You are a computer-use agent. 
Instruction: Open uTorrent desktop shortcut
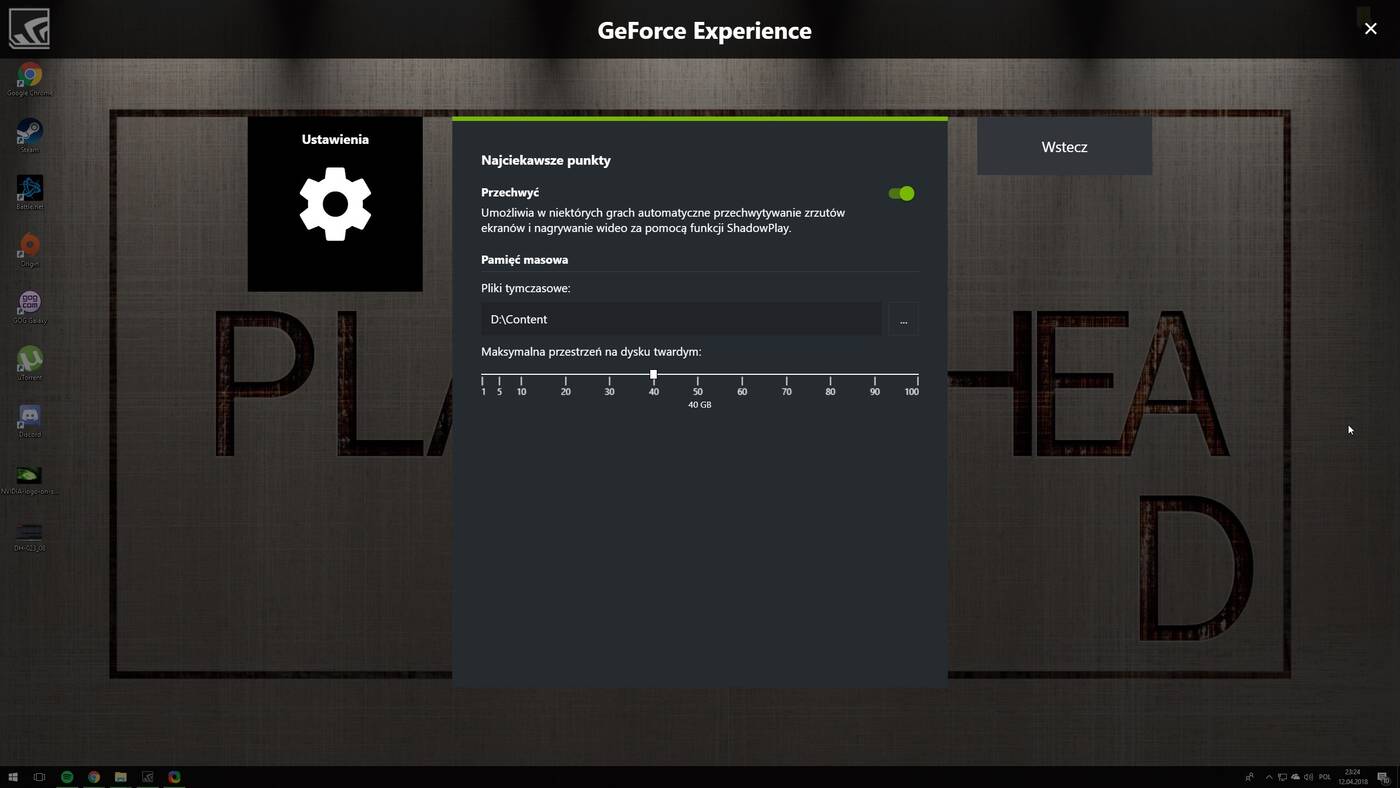(29, 360)
